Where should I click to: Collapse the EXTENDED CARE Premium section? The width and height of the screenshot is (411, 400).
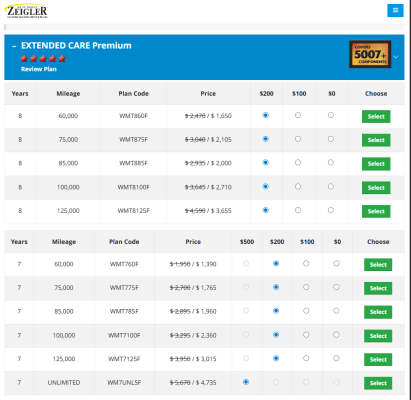click(x=14, y=46)
